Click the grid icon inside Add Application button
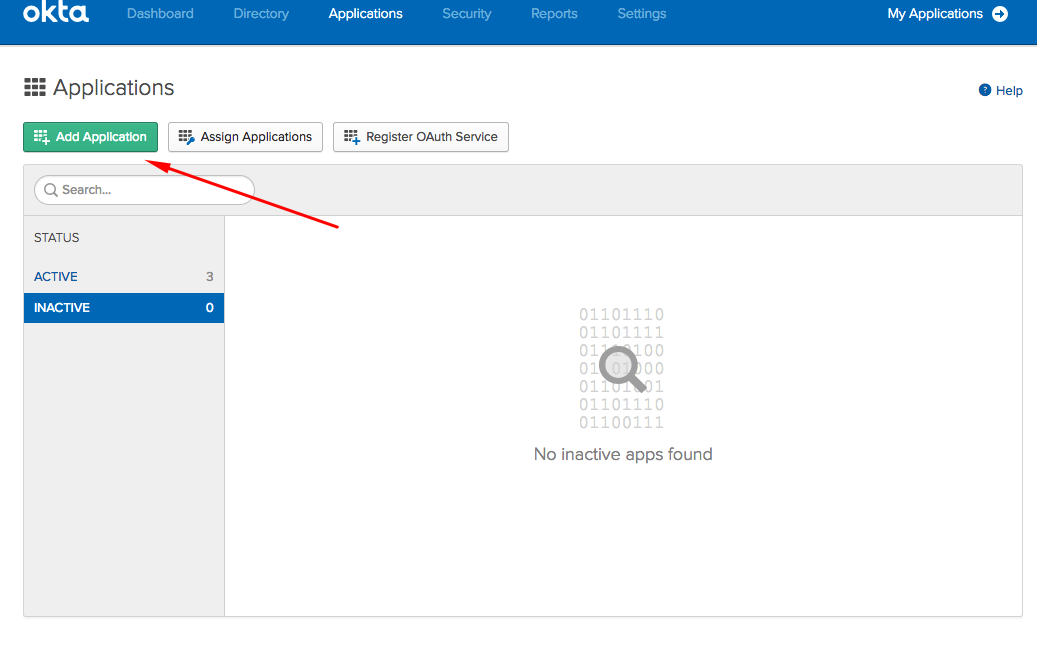The image size is (1037, 648). [41, 136]
